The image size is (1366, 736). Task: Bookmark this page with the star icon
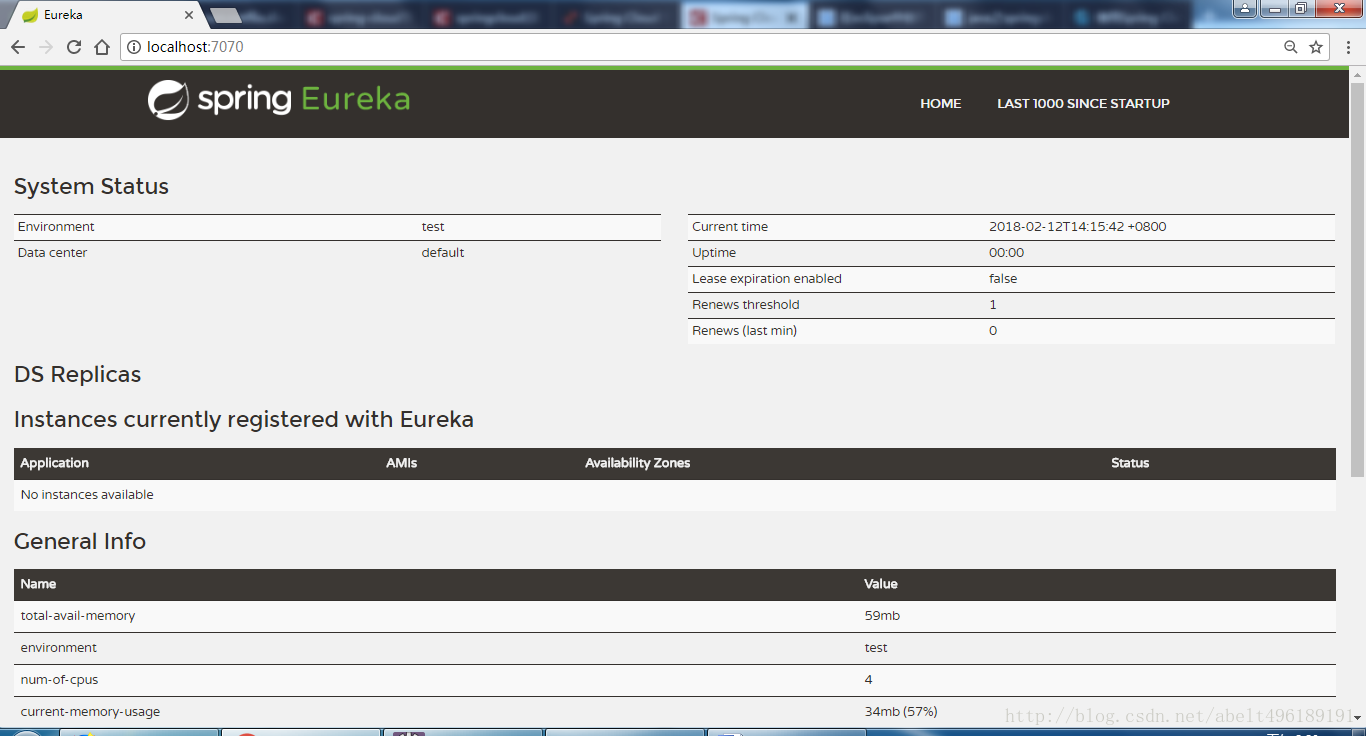(1316, 47)
